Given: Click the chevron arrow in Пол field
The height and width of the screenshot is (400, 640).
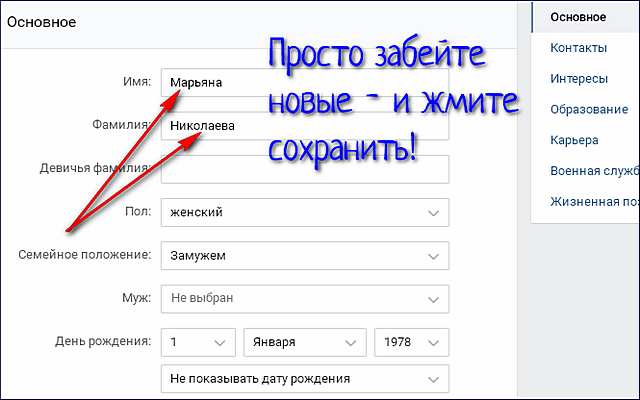Looking at the screenshot, I should (433, 213).
